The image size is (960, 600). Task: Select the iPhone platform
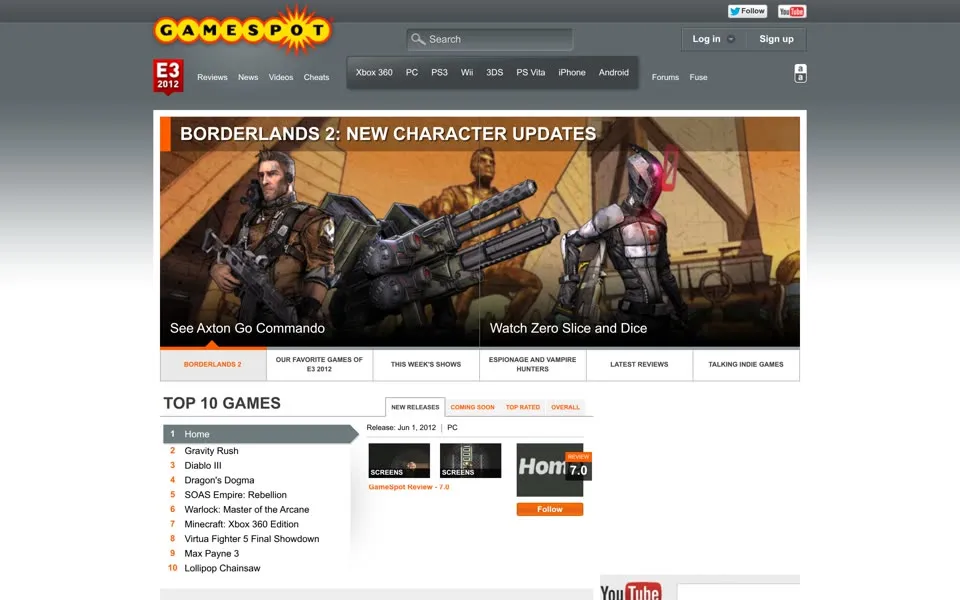point(571,72)
